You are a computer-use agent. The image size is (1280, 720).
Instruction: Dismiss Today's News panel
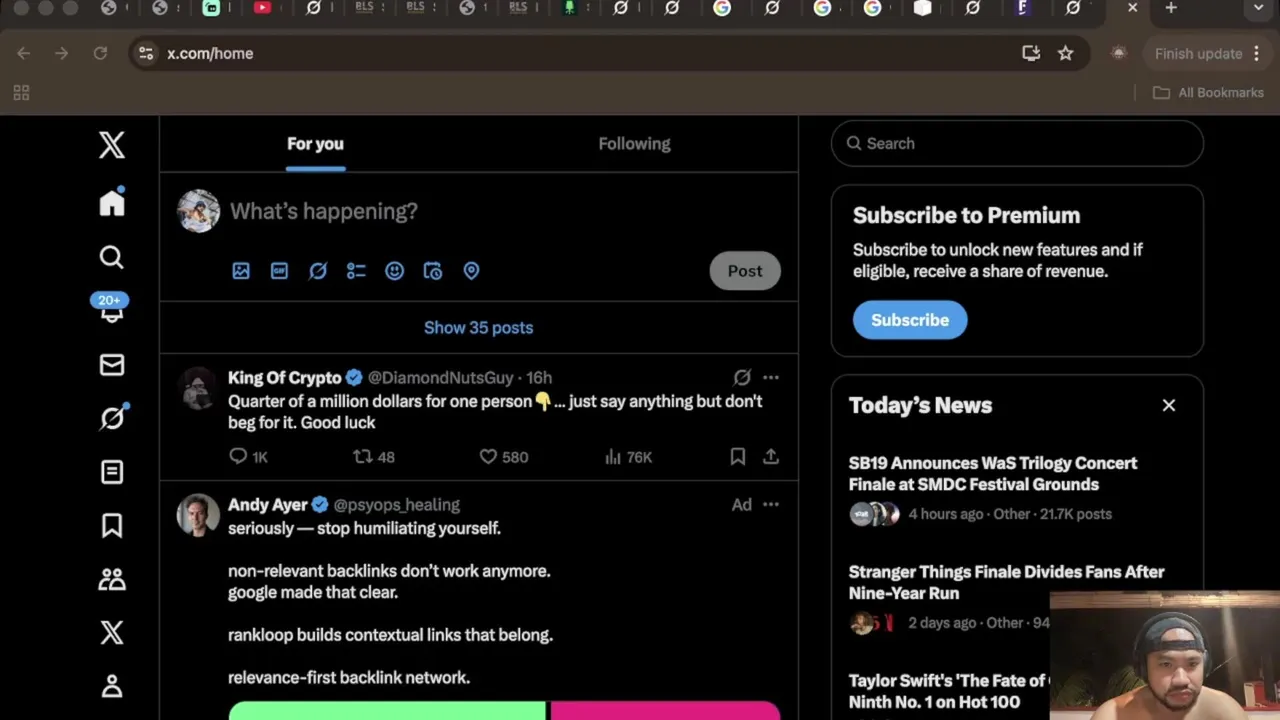tap(1169, 405)
